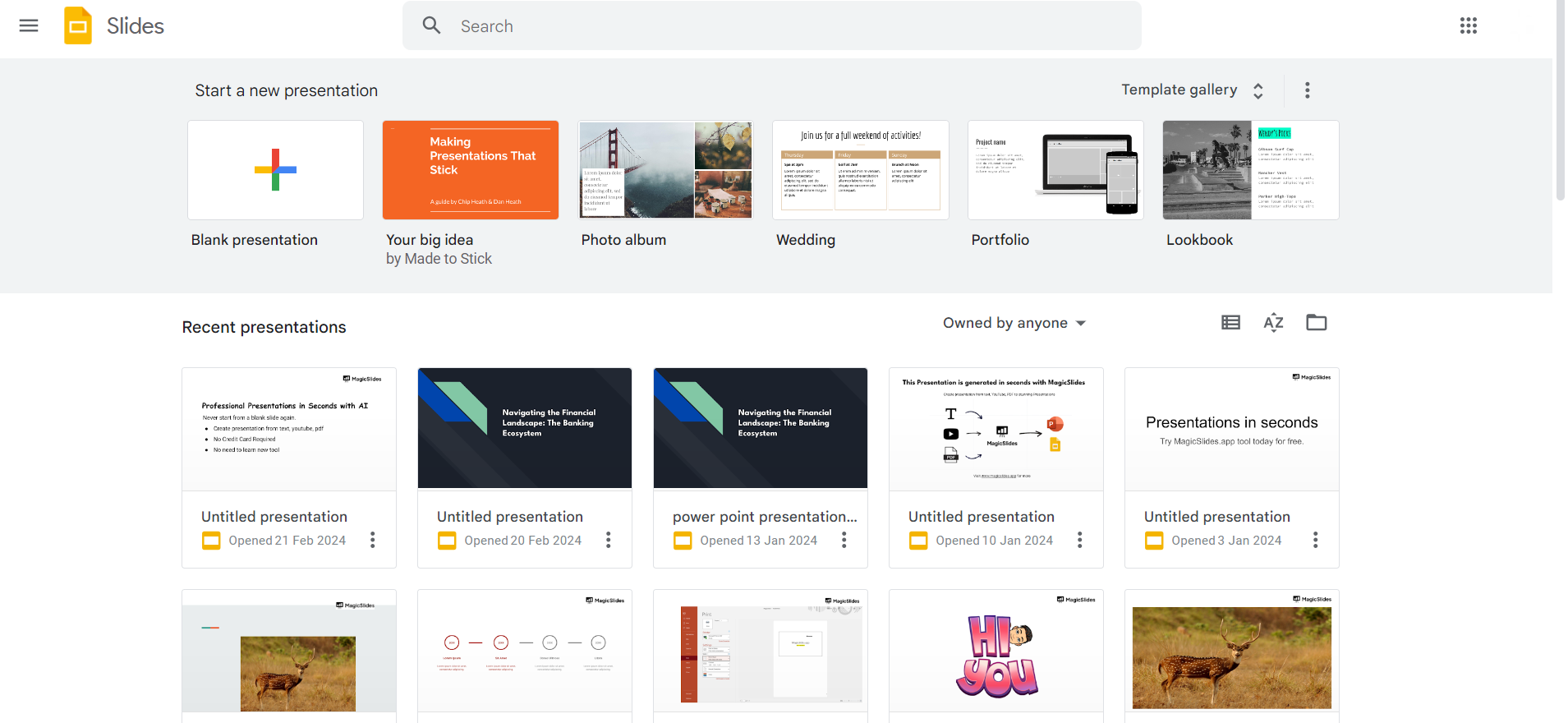Screen dimensions: 1568x723
Task: Click the Wedding label
Action: 806,240
